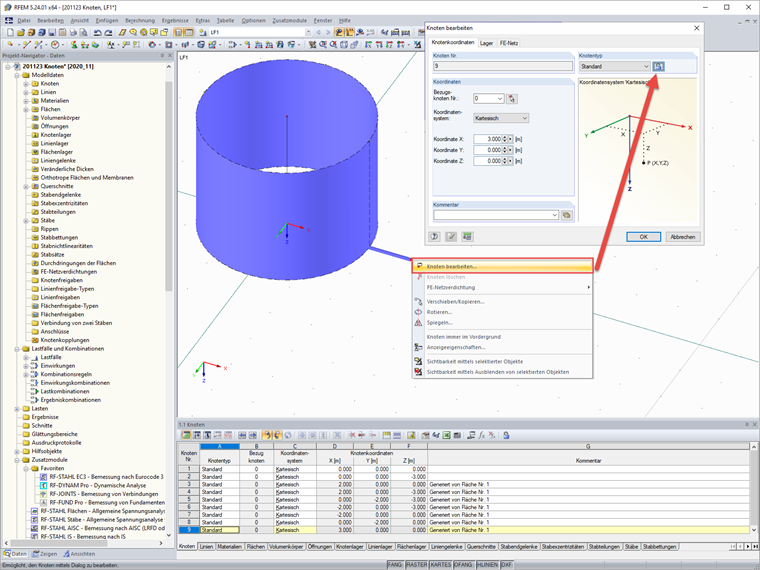The image size is (760, 570).
Task: Switch to the Lager tab in dialog
Action: (x=486, y=43)
